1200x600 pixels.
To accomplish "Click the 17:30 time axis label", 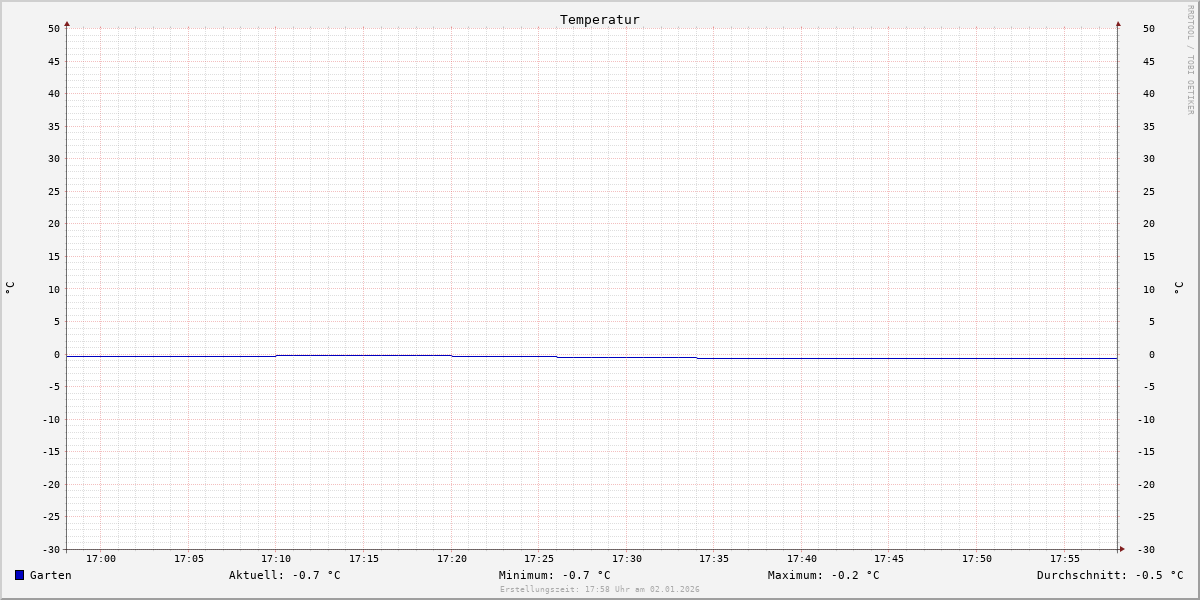I will (627, 559).
